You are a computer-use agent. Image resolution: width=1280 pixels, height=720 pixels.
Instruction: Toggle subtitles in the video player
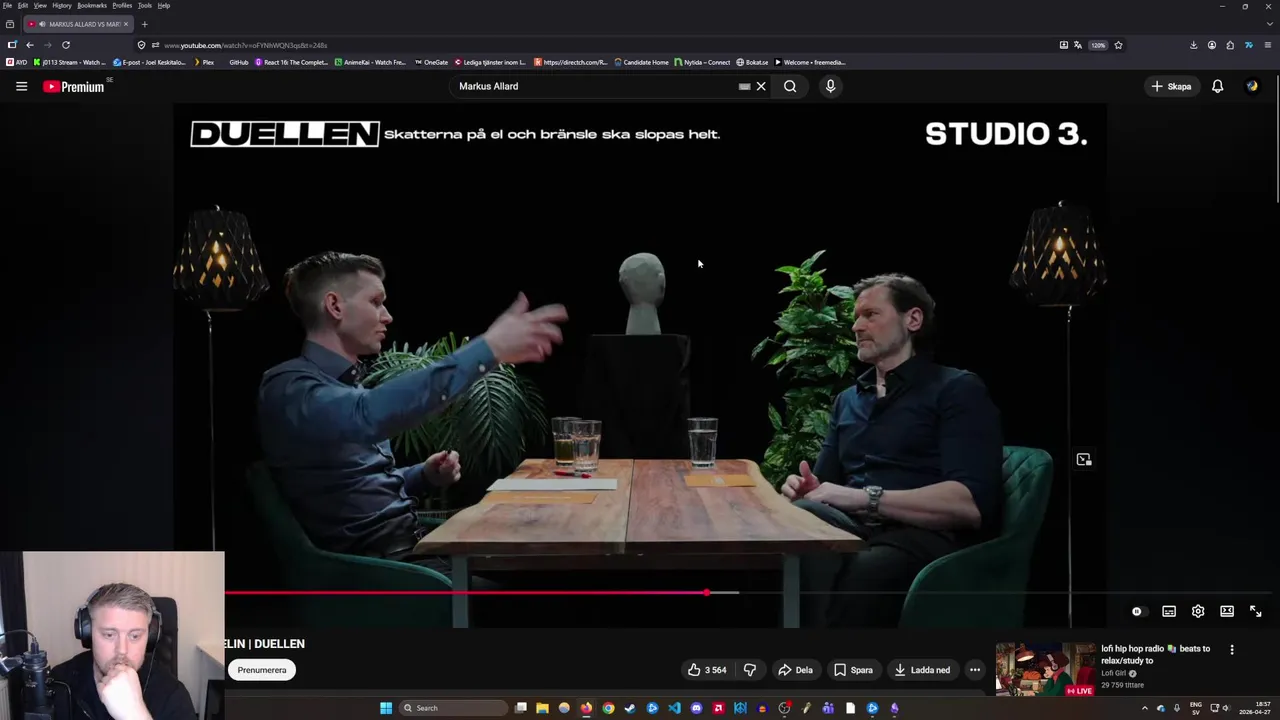pos(1169,611)
